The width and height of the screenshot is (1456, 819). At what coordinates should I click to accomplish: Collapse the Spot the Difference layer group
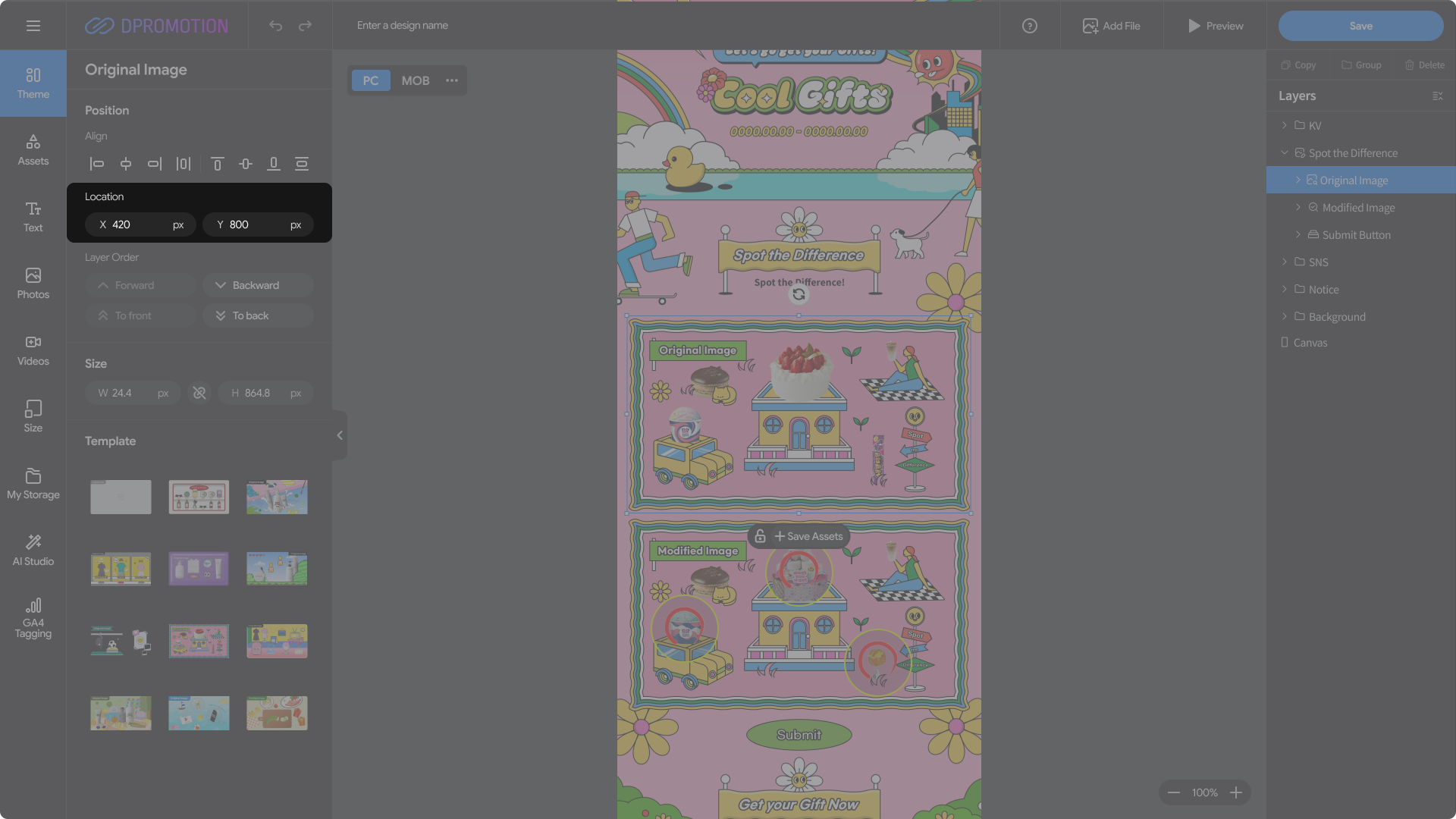coord(1284,152)
